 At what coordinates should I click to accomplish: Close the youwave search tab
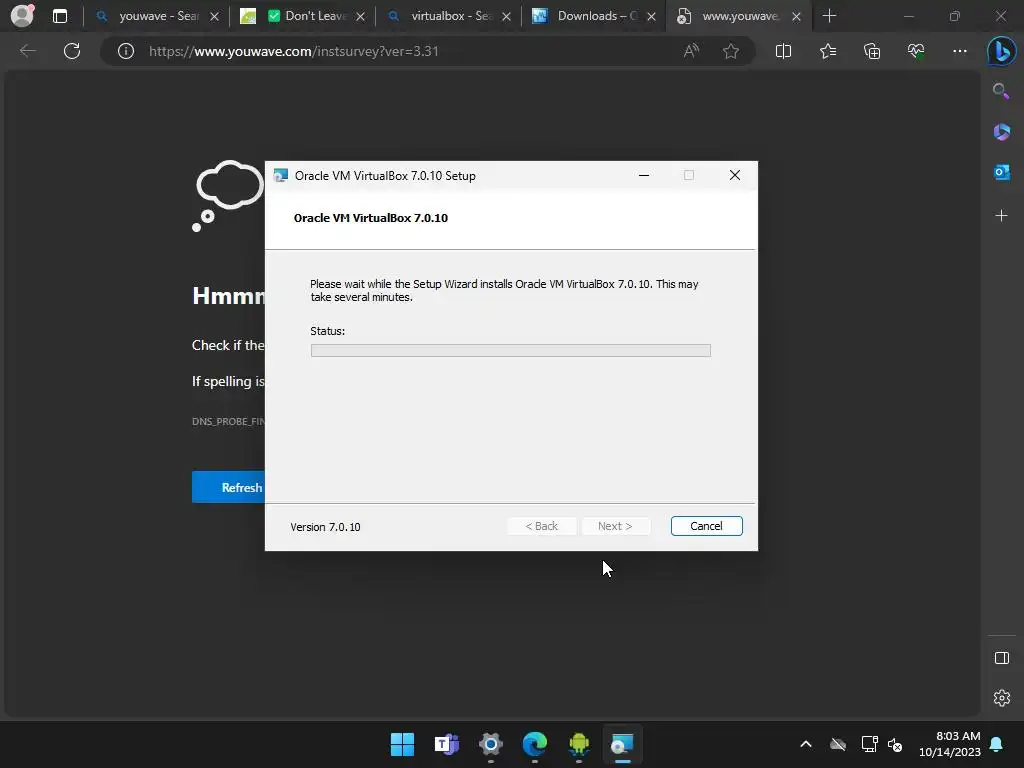pos(214,17)
